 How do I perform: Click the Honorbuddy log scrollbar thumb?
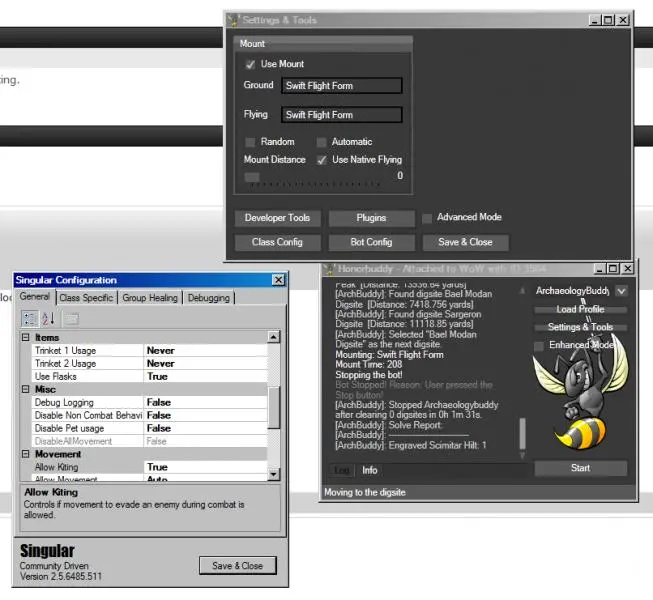[523, 434]
